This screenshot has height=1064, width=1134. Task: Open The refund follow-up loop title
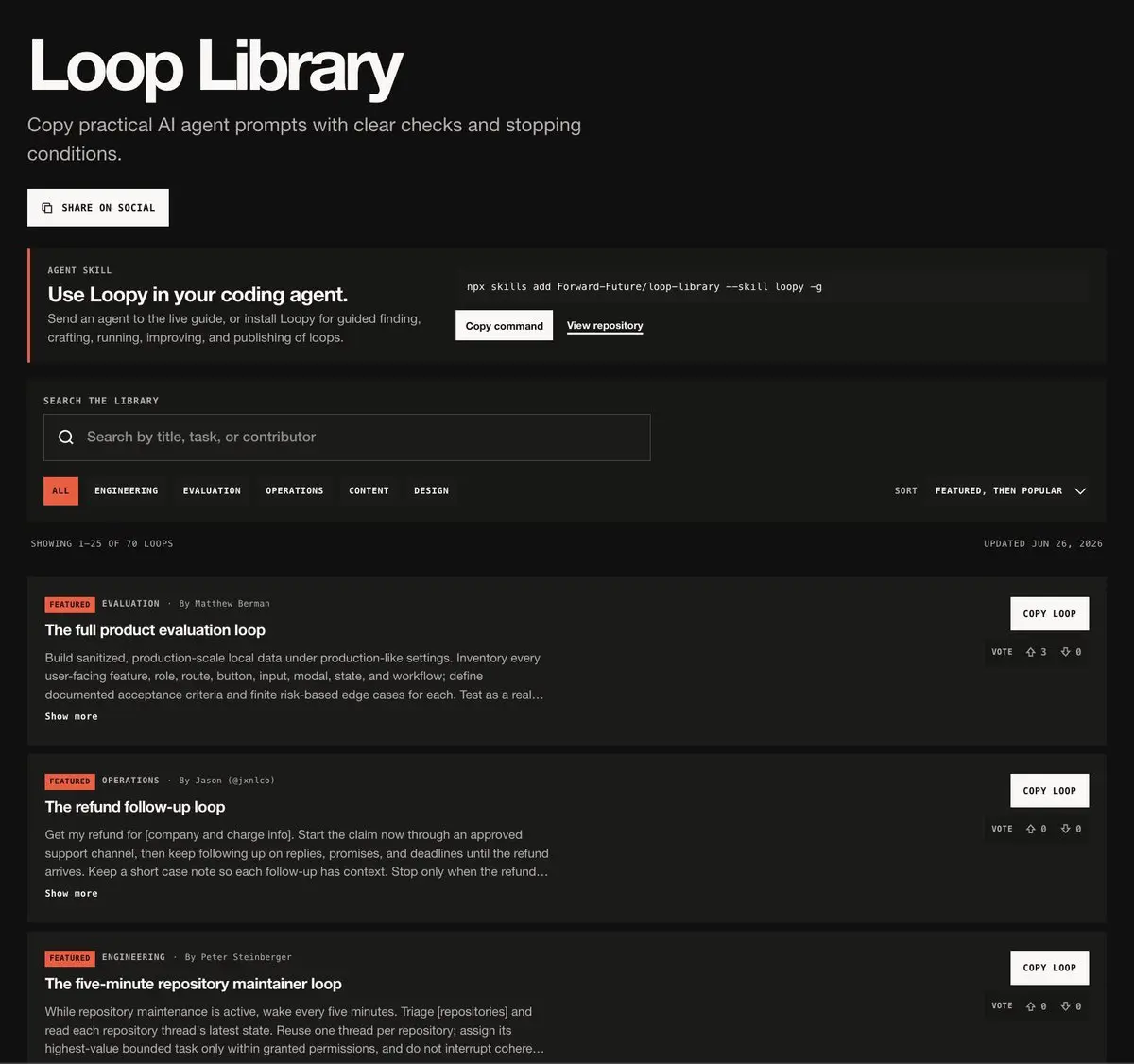(135, 807)
